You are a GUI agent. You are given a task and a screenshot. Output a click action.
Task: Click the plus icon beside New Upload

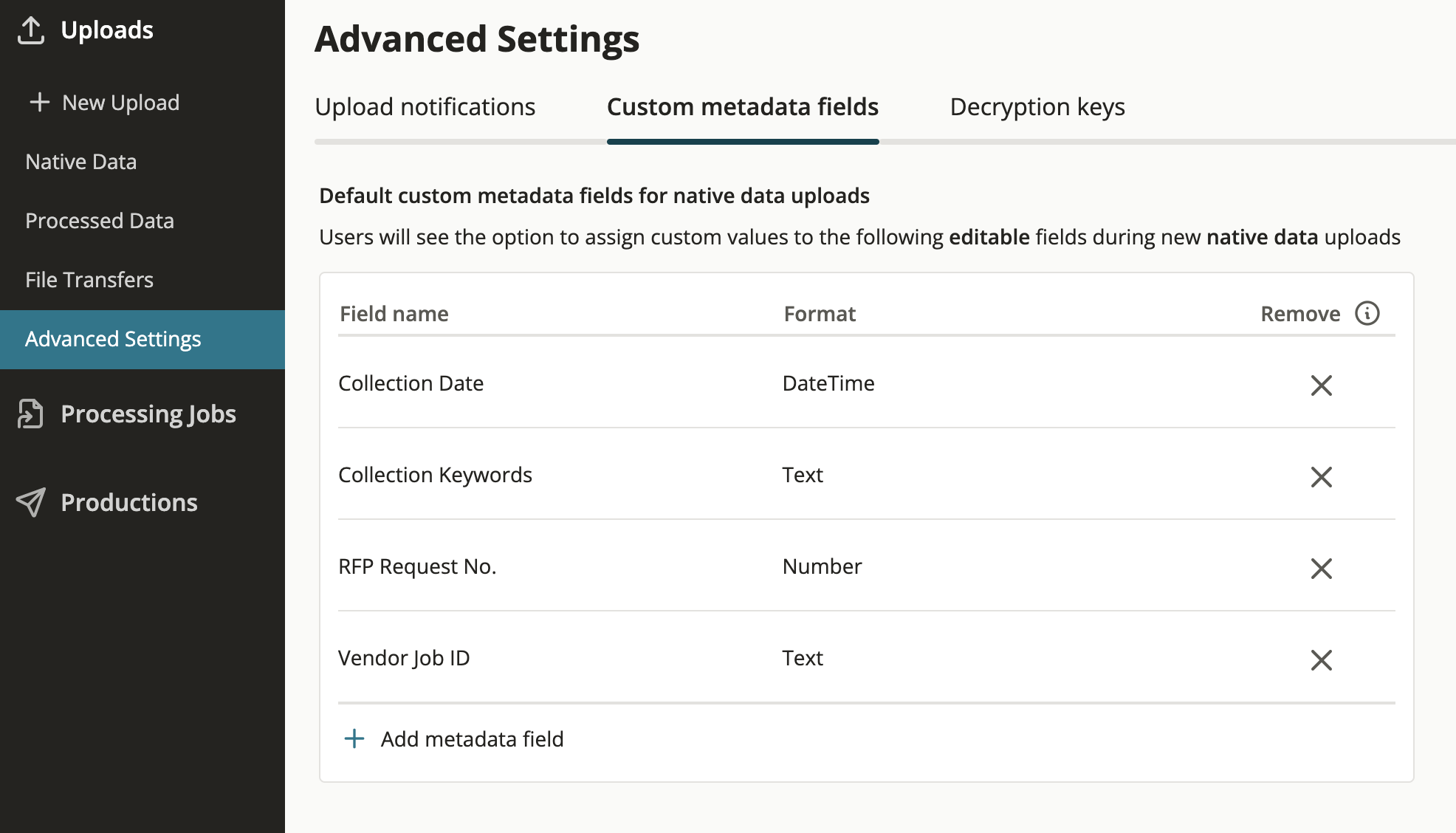point(40,102)
